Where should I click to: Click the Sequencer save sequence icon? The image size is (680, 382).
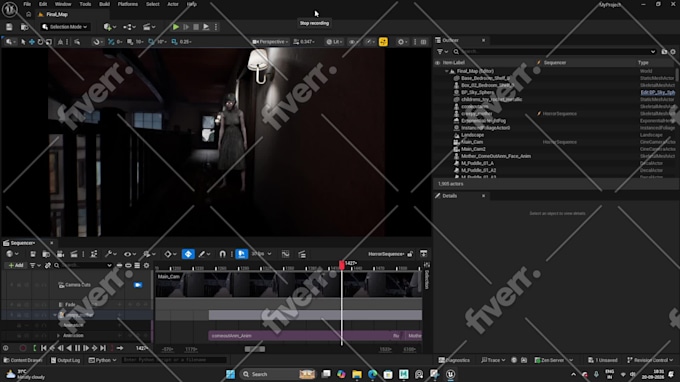tap(33, 254)
